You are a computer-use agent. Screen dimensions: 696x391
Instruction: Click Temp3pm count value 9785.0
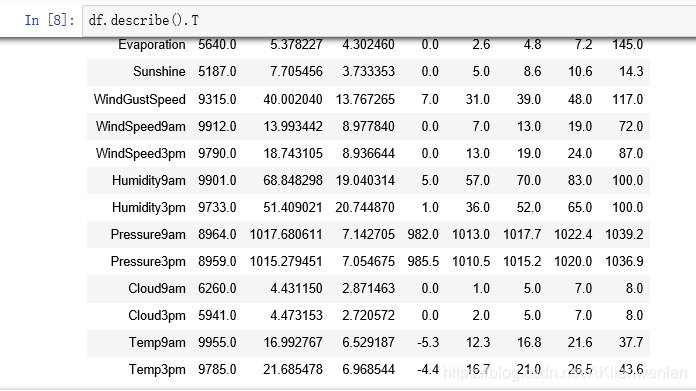(x=217, y=370)
